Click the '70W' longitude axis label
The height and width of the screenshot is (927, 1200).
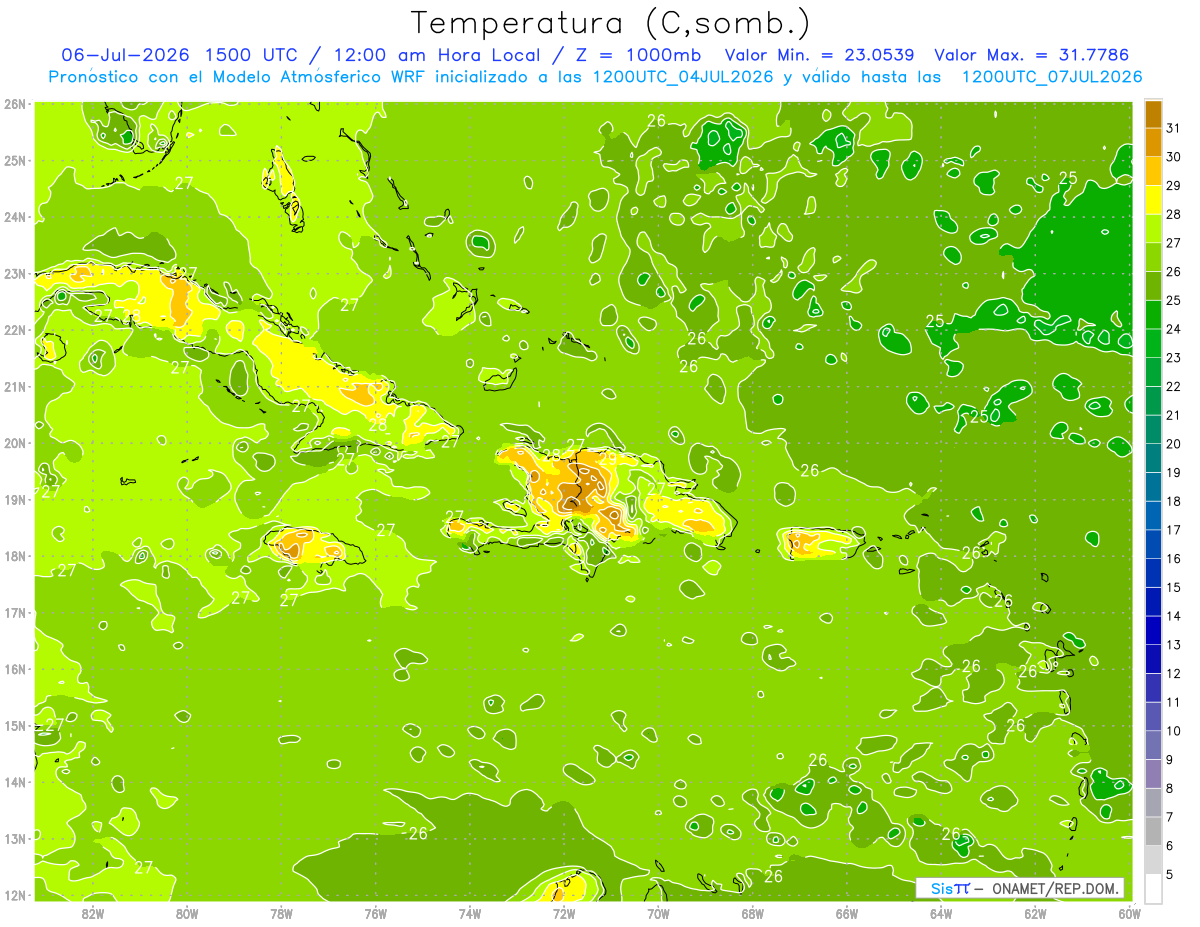[658, 912]
